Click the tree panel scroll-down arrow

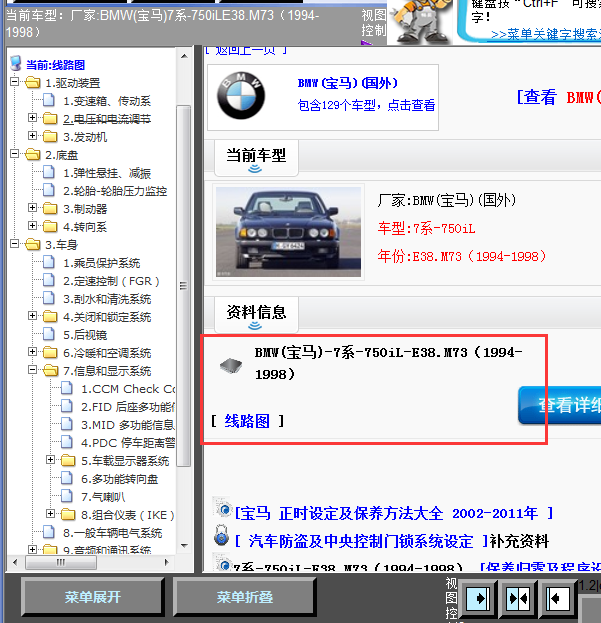(184, 546)
